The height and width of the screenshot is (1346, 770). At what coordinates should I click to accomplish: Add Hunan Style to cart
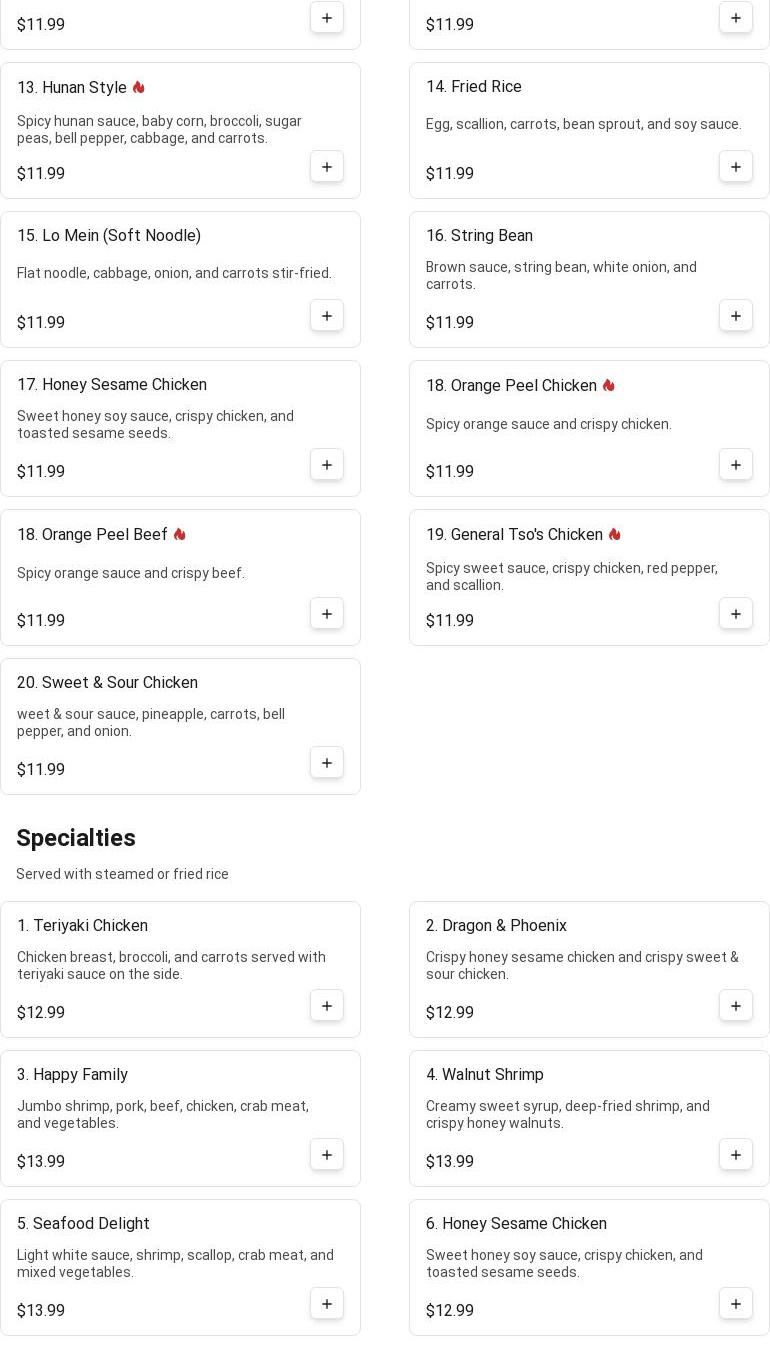327,167
